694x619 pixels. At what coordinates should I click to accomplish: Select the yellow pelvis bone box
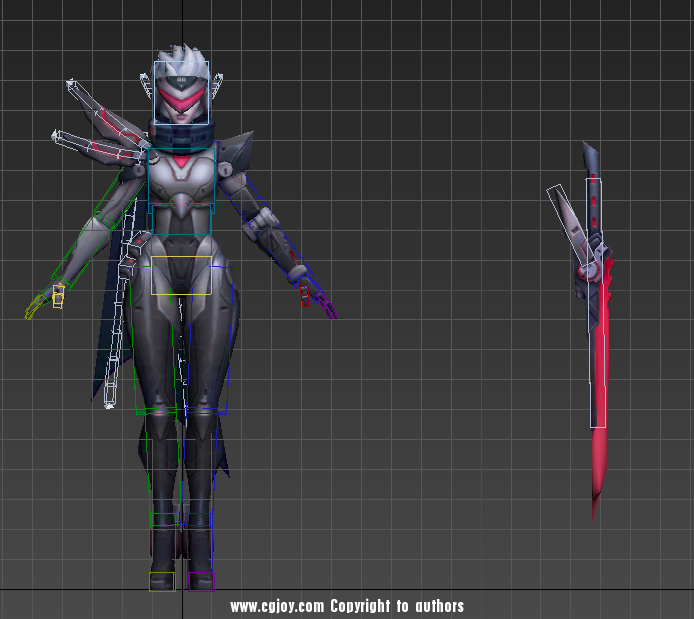[181, 275]
